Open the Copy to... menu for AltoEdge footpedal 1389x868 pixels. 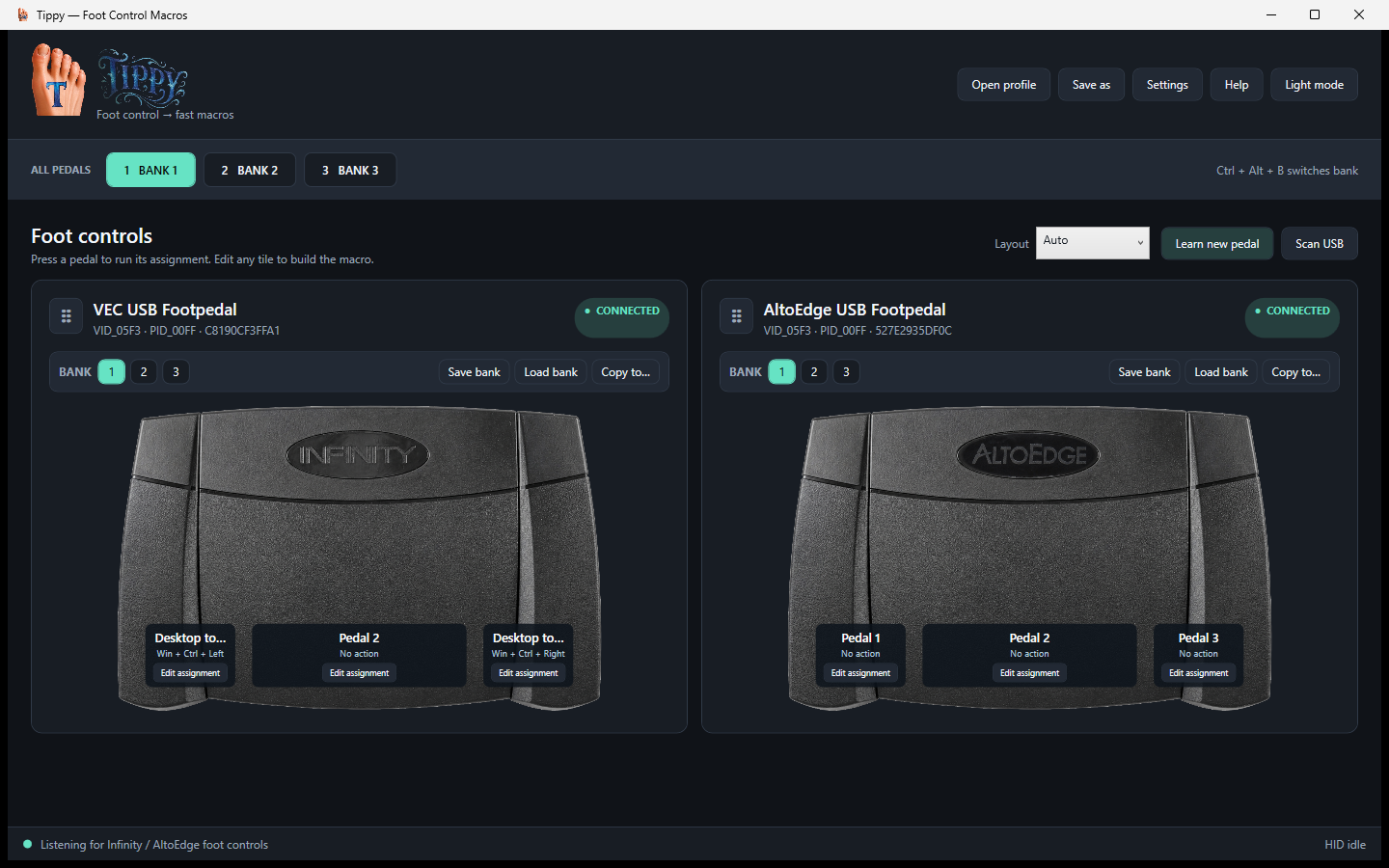click(x=1296, y=372)
